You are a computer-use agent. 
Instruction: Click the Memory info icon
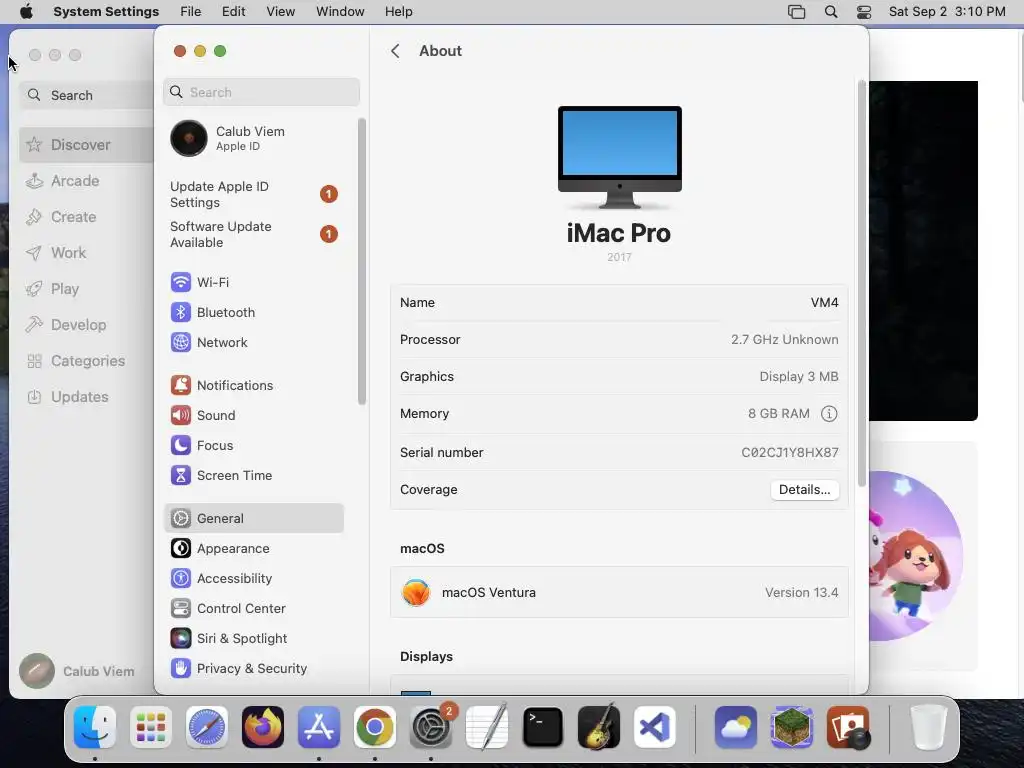click(829, 413)
